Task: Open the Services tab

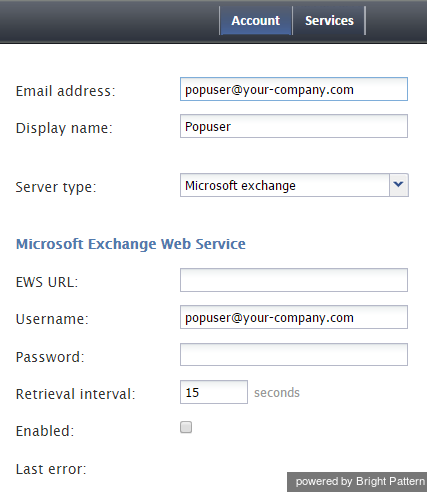Action: click(329, 21)
